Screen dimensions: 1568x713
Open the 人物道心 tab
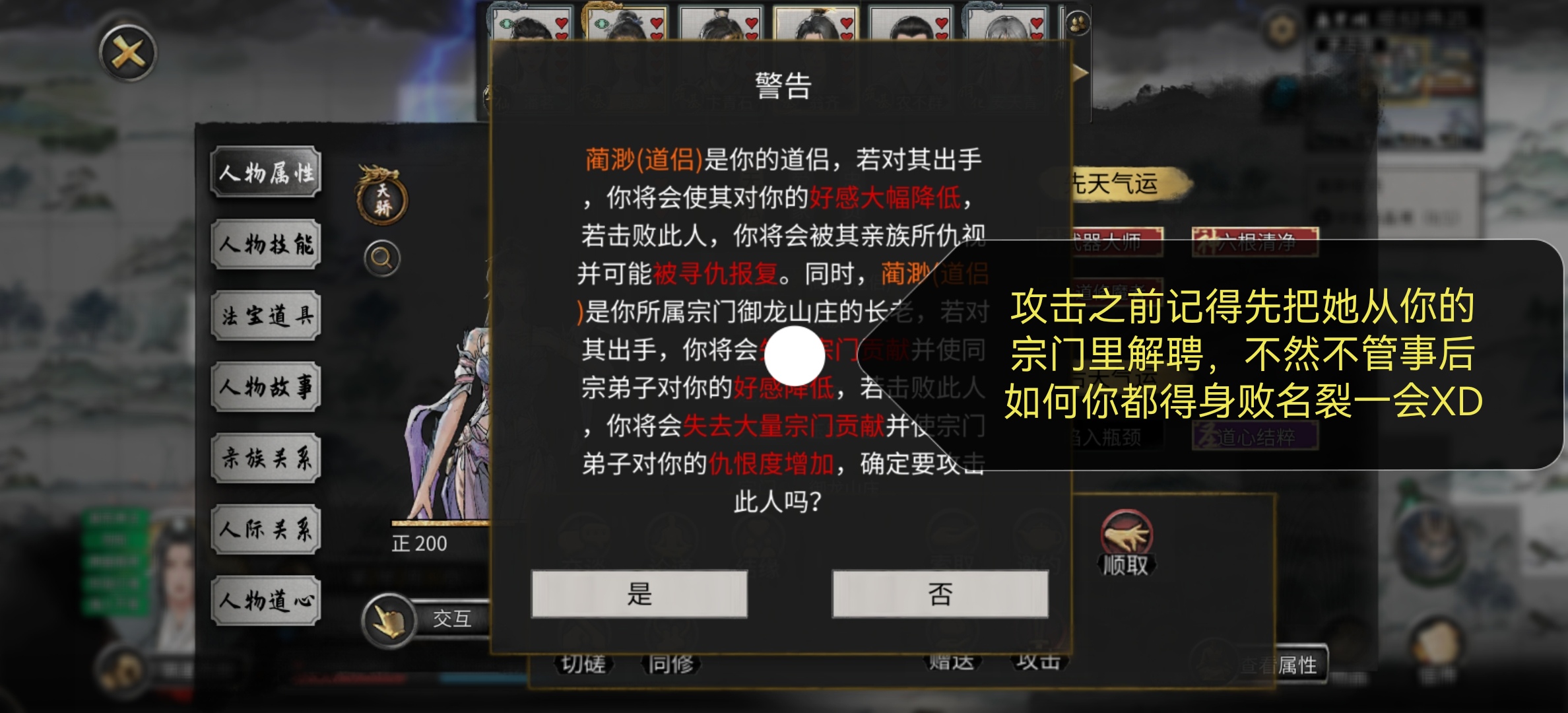pyautogui.click(x=266, y=601)
